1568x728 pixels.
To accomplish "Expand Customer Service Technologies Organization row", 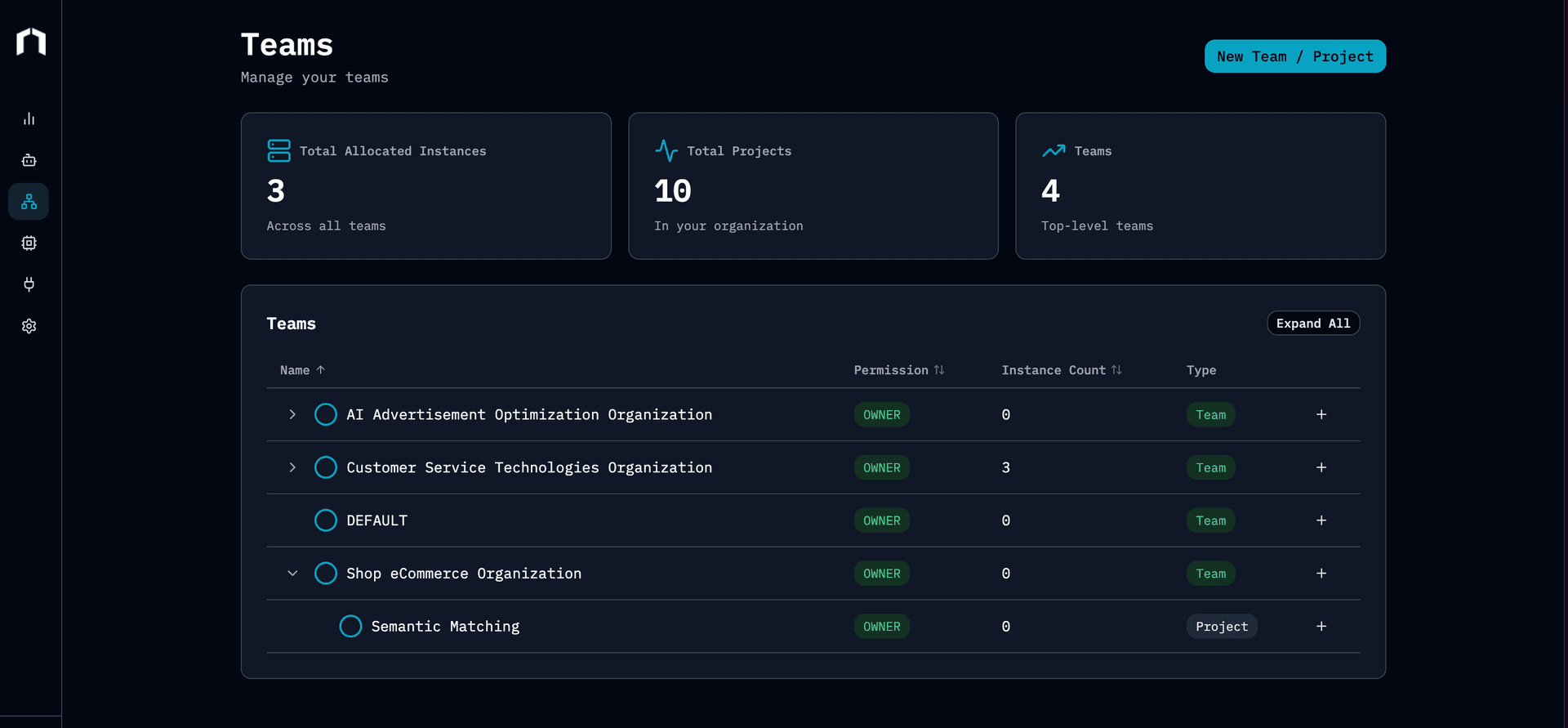I will pyautogui.click(x=292, y=467).
